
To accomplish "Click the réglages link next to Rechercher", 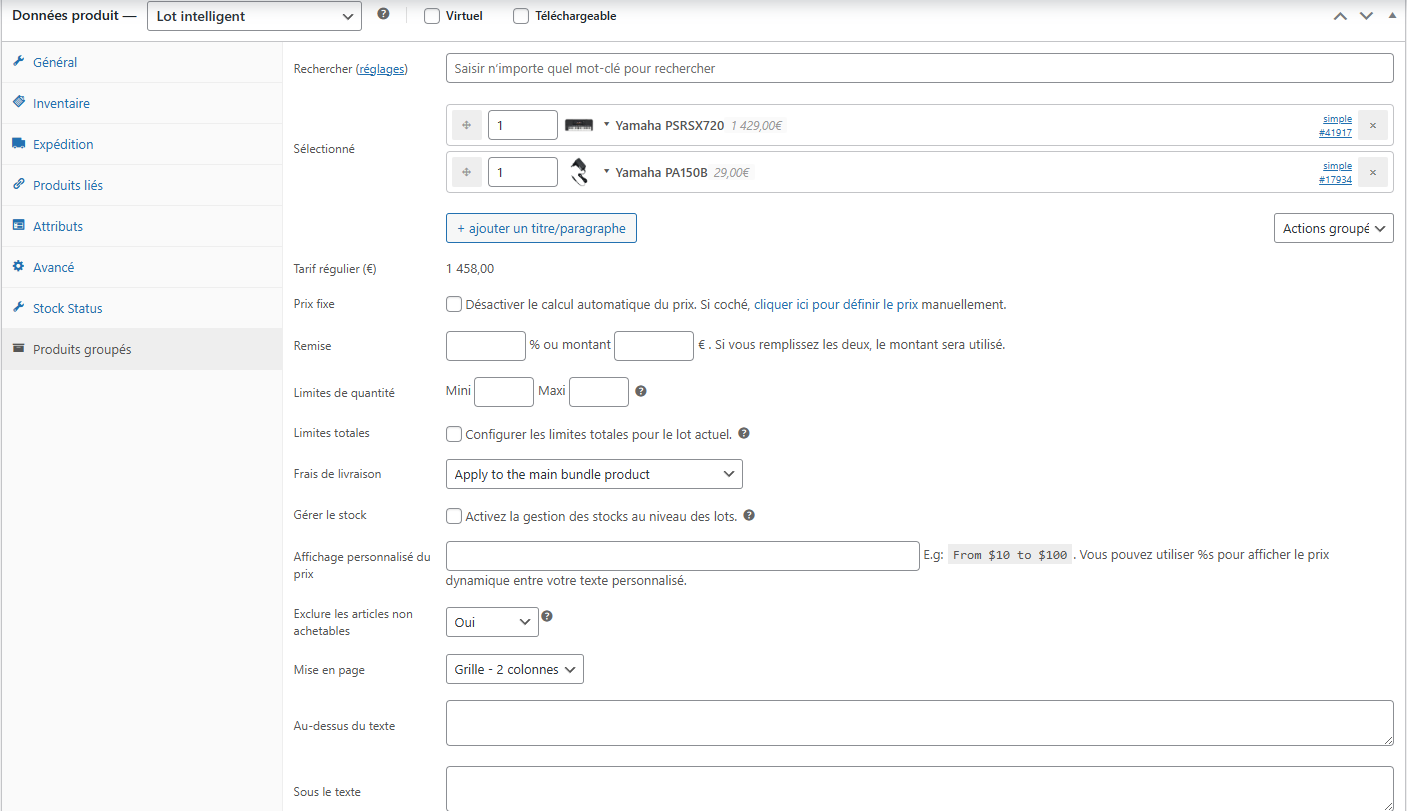I will pyautogui.click(x=382, y=69).
